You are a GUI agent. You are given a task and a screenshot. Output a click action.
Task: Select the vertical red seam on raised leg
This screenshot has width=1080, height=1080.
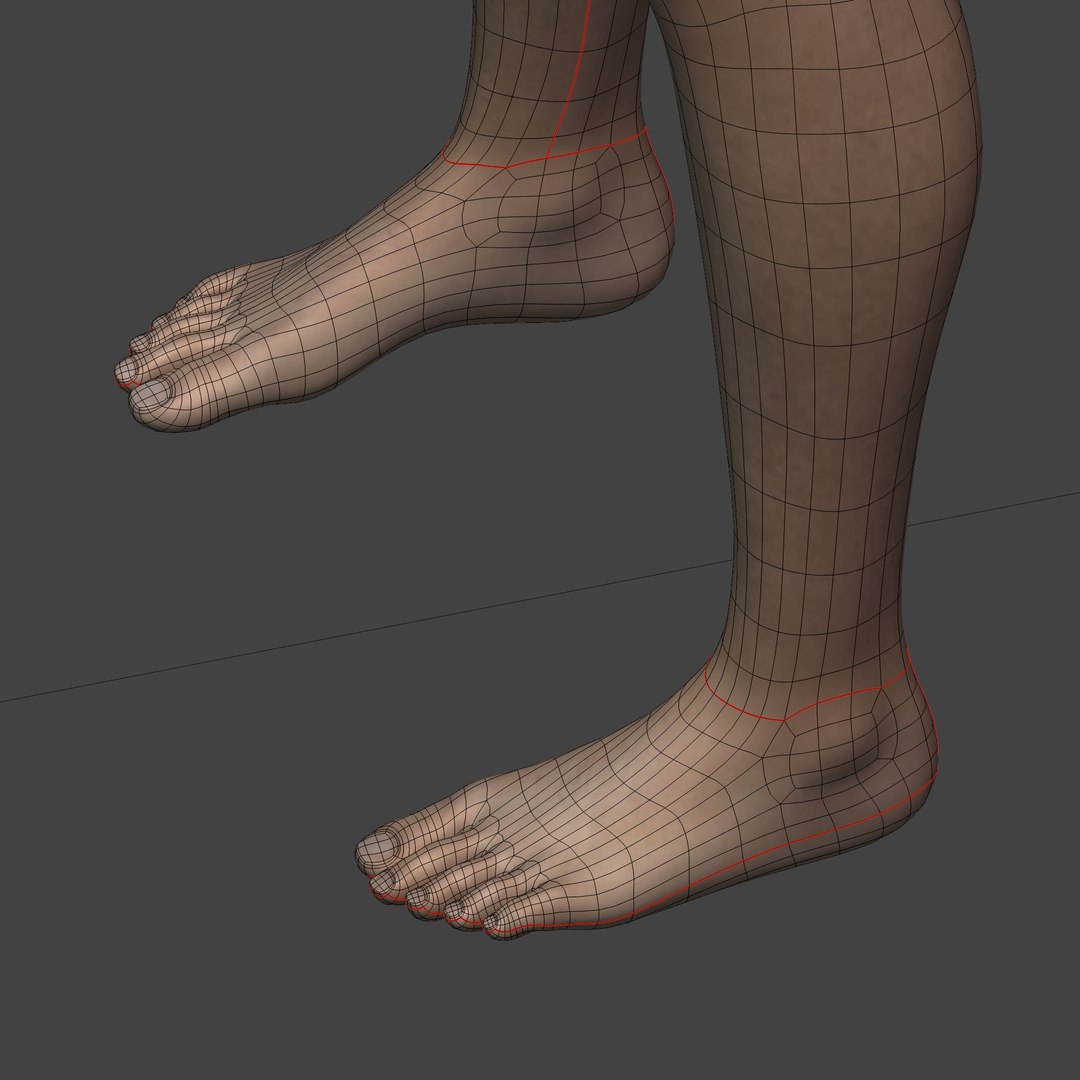[570, 76]
